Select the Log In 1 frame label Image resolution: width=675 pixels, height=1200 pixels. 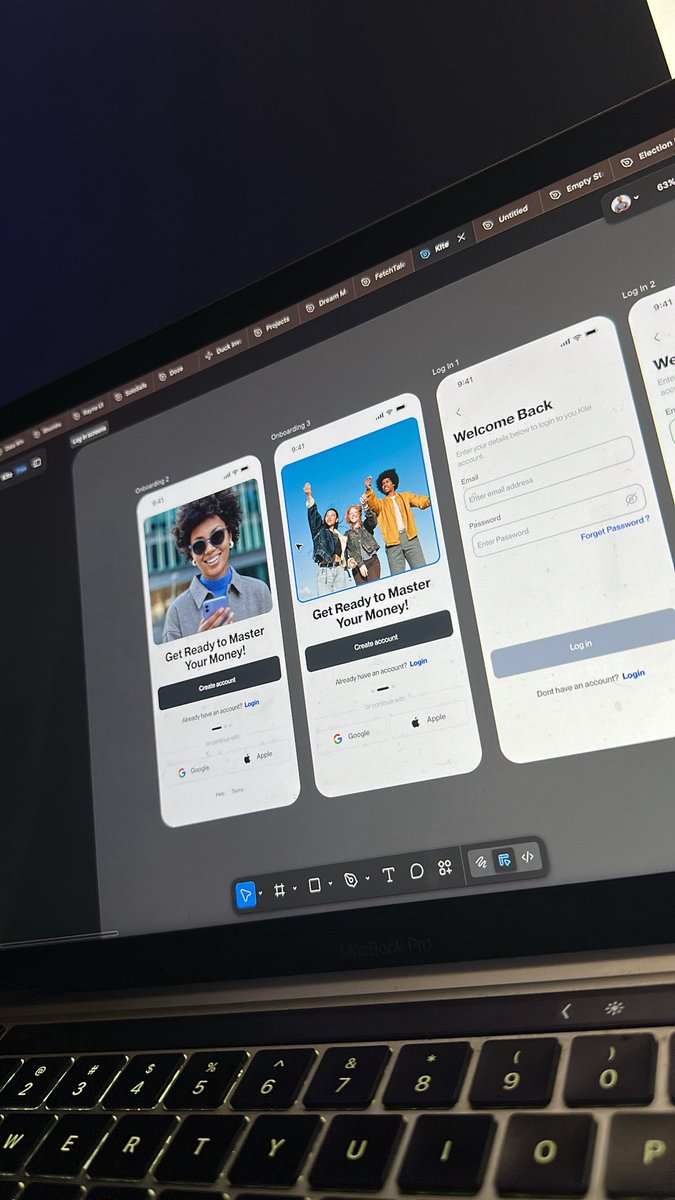coord(445,369)
